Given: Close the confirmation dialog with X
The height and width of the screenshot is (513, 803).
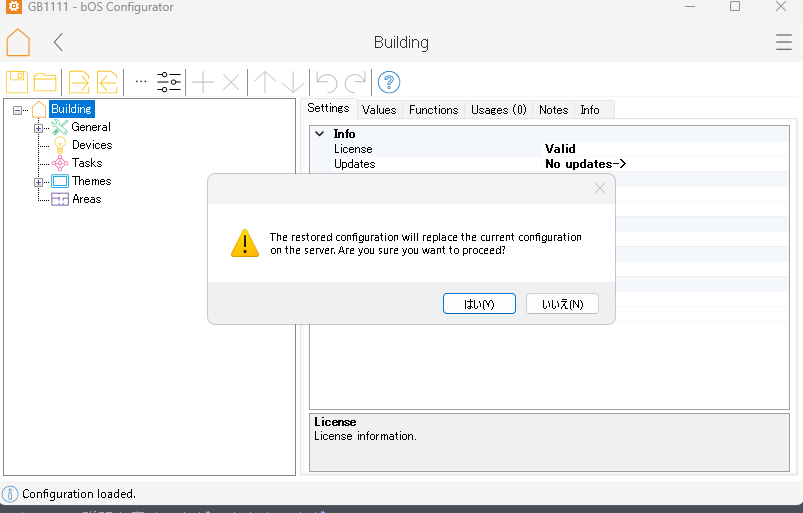Looking at the screenshot, I should click(600, 188).
